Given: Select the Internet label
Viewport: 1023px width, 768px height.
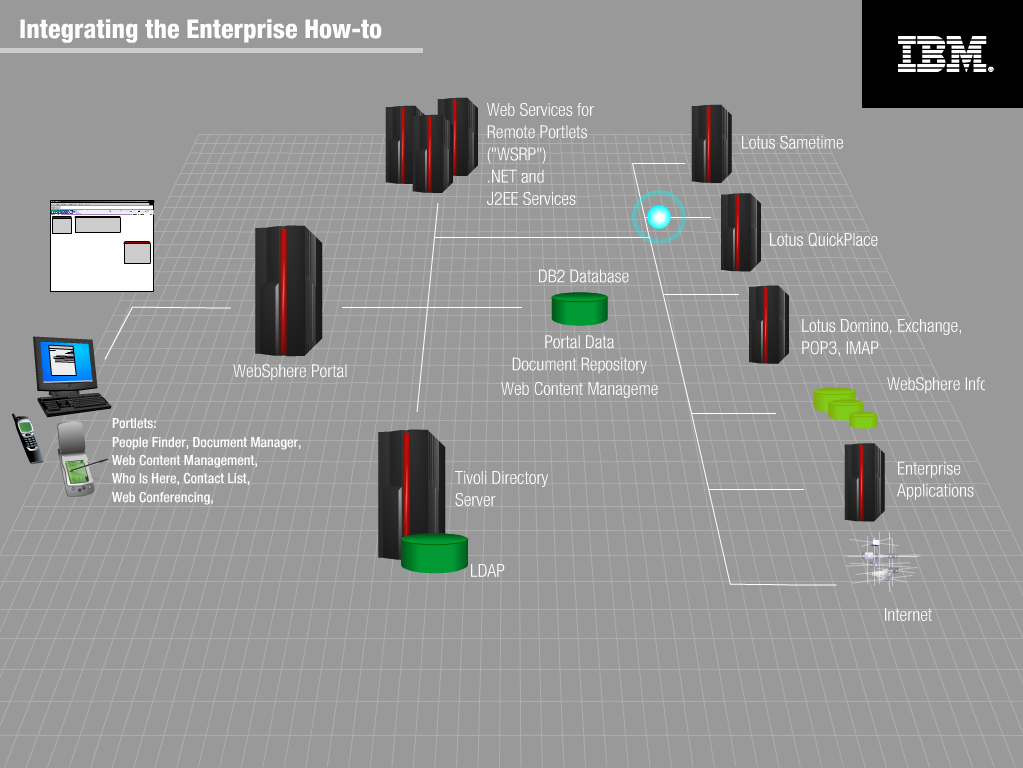Looking at the screenshot, I should pyautogui.click(x=908, y=615).
